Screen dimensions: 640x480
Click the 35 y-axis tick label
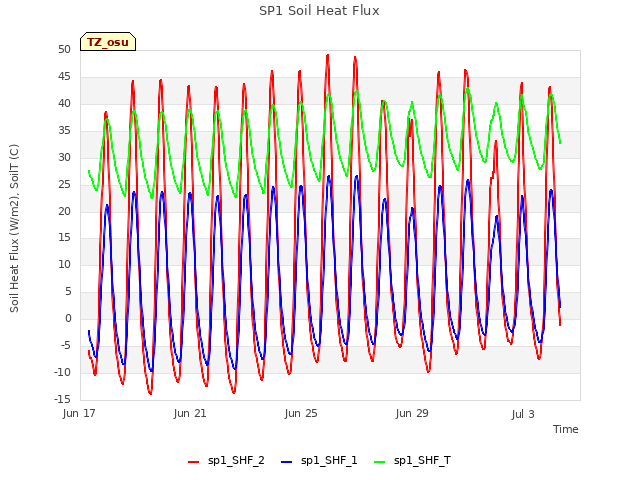(64, 130)
